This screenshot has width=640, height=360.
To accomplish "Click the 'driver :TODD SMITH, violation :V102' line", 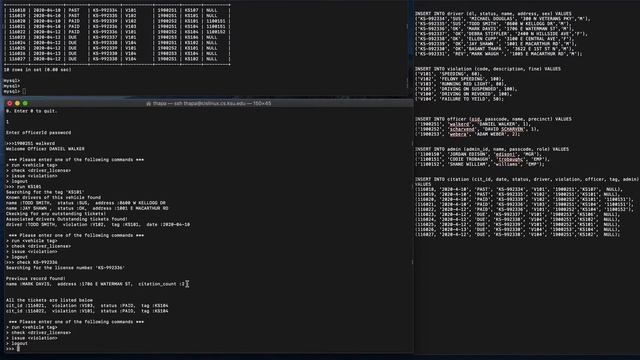I will [98, 224].
